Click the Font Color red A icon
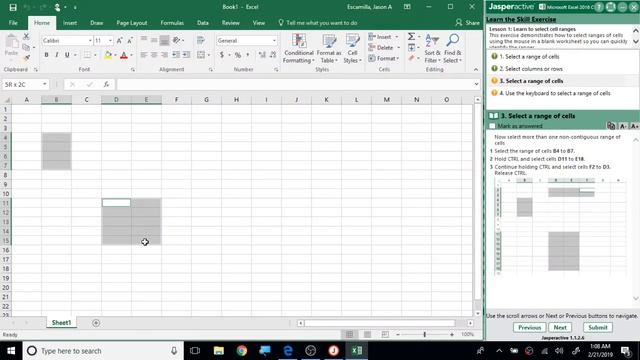The image size is (640, 360). click(x=124, y=55)
